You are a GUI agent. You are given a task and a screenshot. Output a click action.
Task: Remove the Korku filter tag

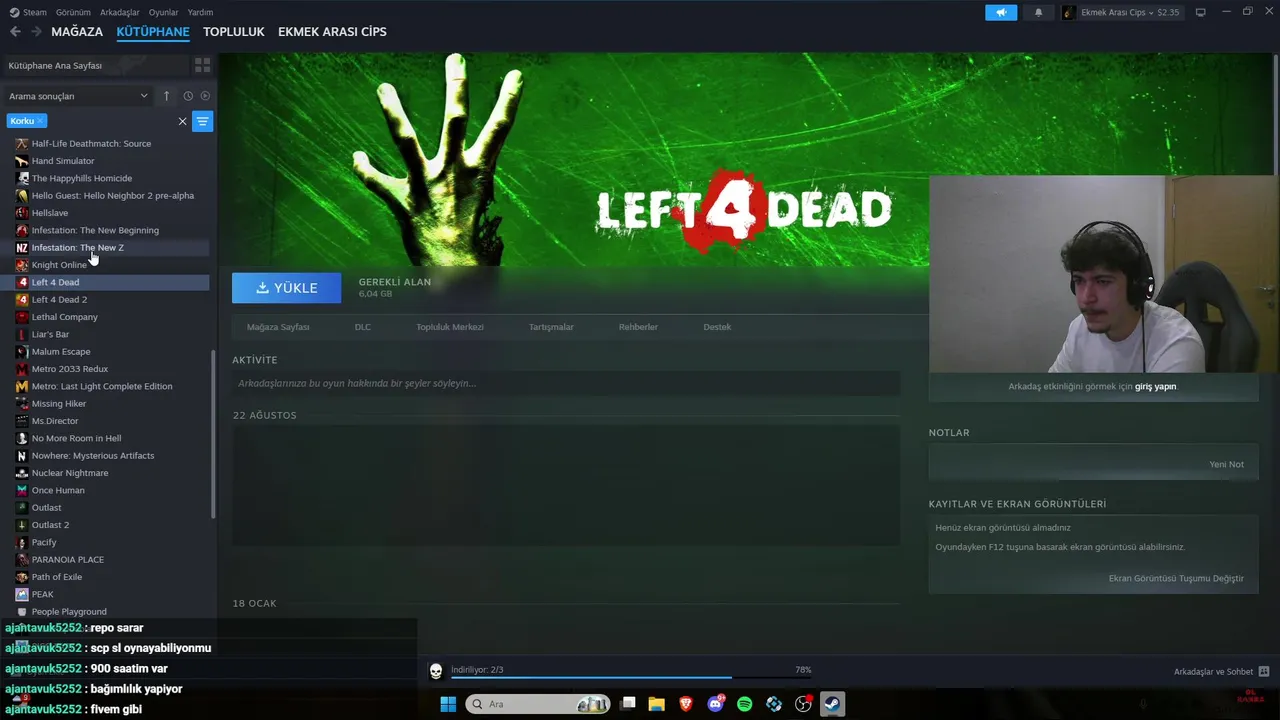40,121
